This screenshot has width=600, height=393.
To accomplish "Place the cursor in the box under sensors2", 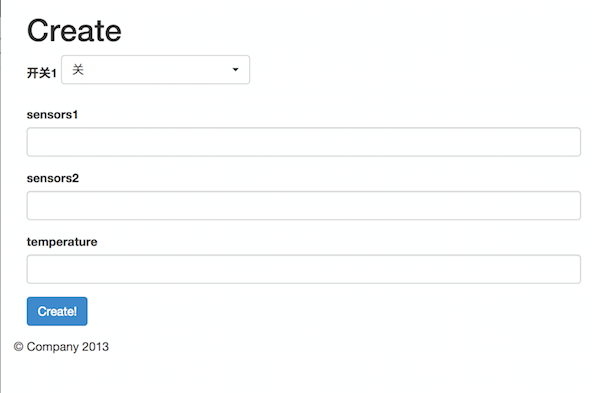I will [x=303, y=205].
